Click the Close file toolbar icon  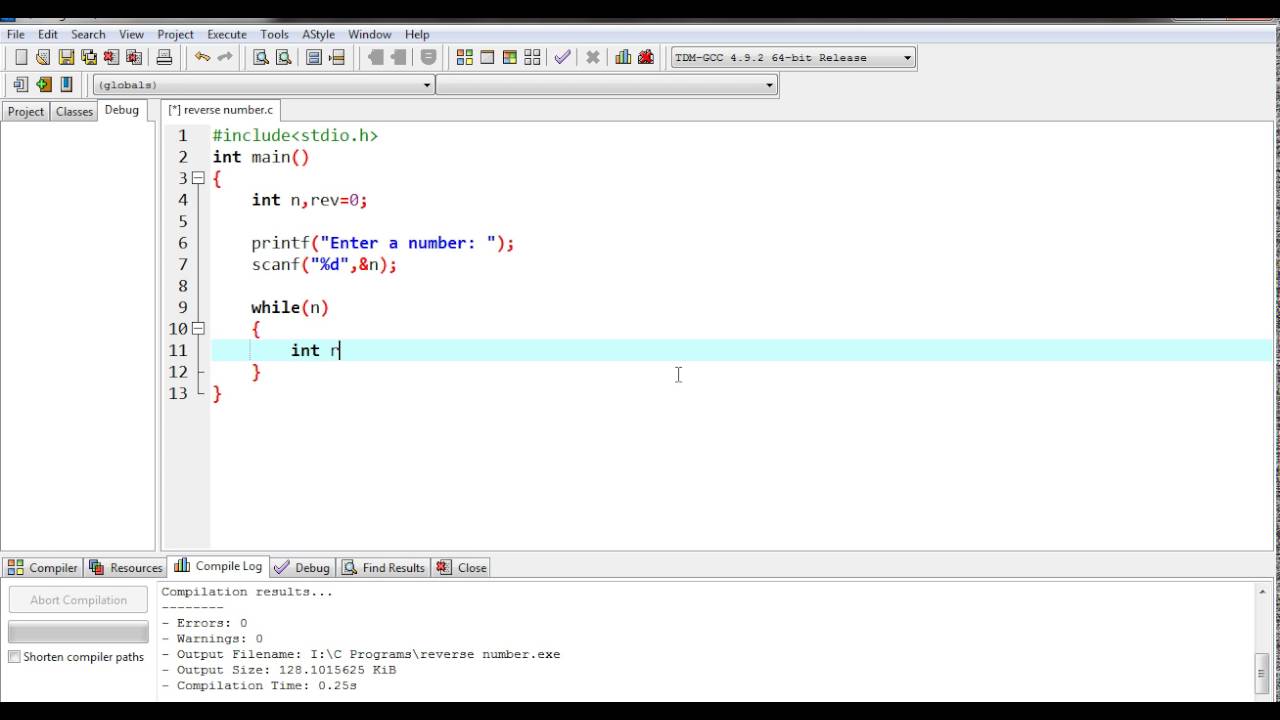pyautogui.click(x=111, y=57)
